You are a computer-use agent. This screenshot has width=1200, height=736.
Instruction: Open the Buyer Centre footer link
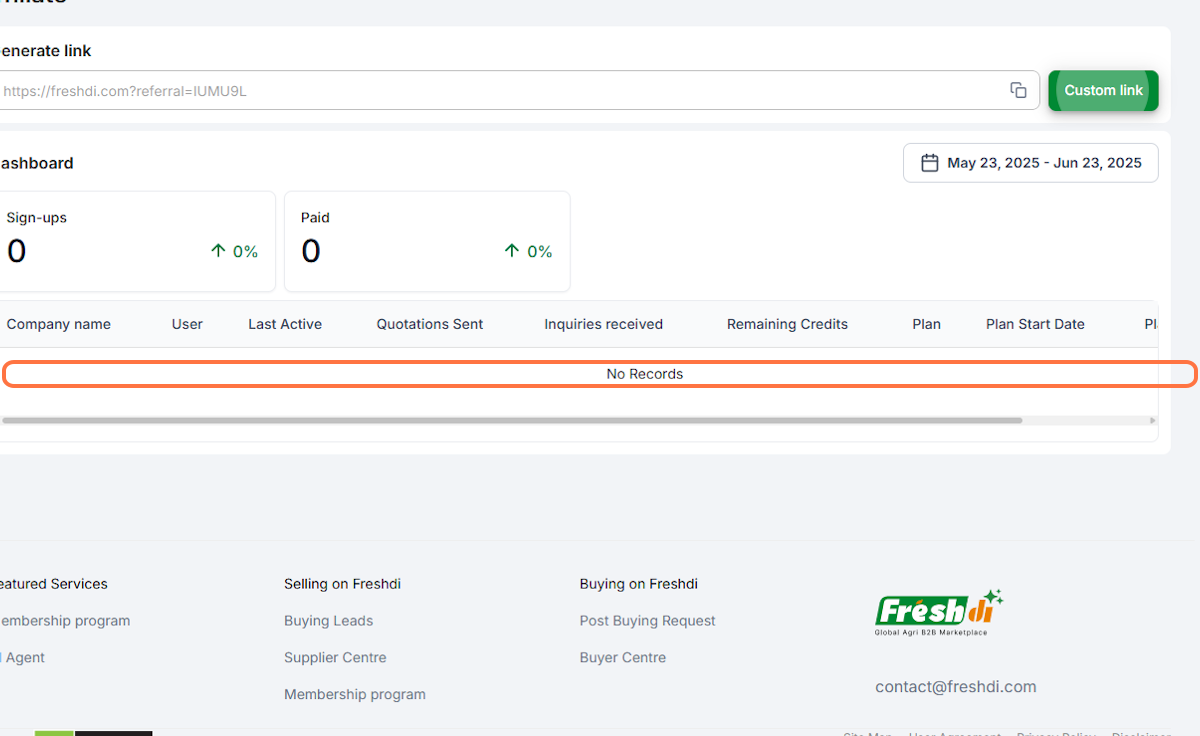point(622,658)
